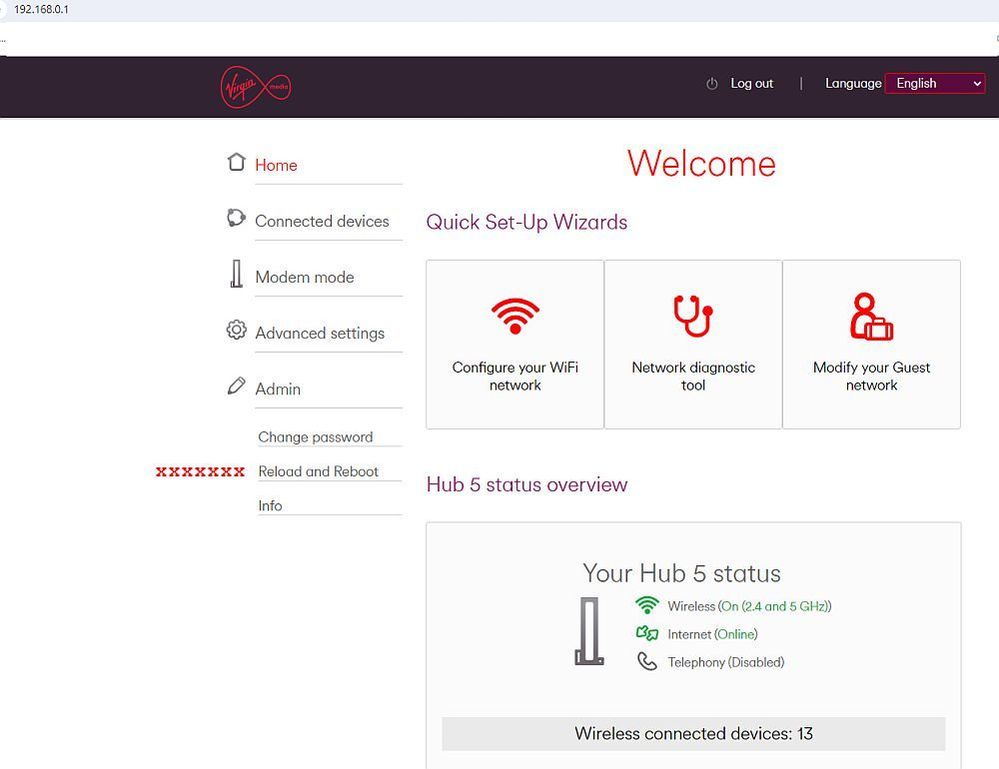Expand the Advanced settings menu
The height and width of the screenshot is (769, 999).
[320, 333]
